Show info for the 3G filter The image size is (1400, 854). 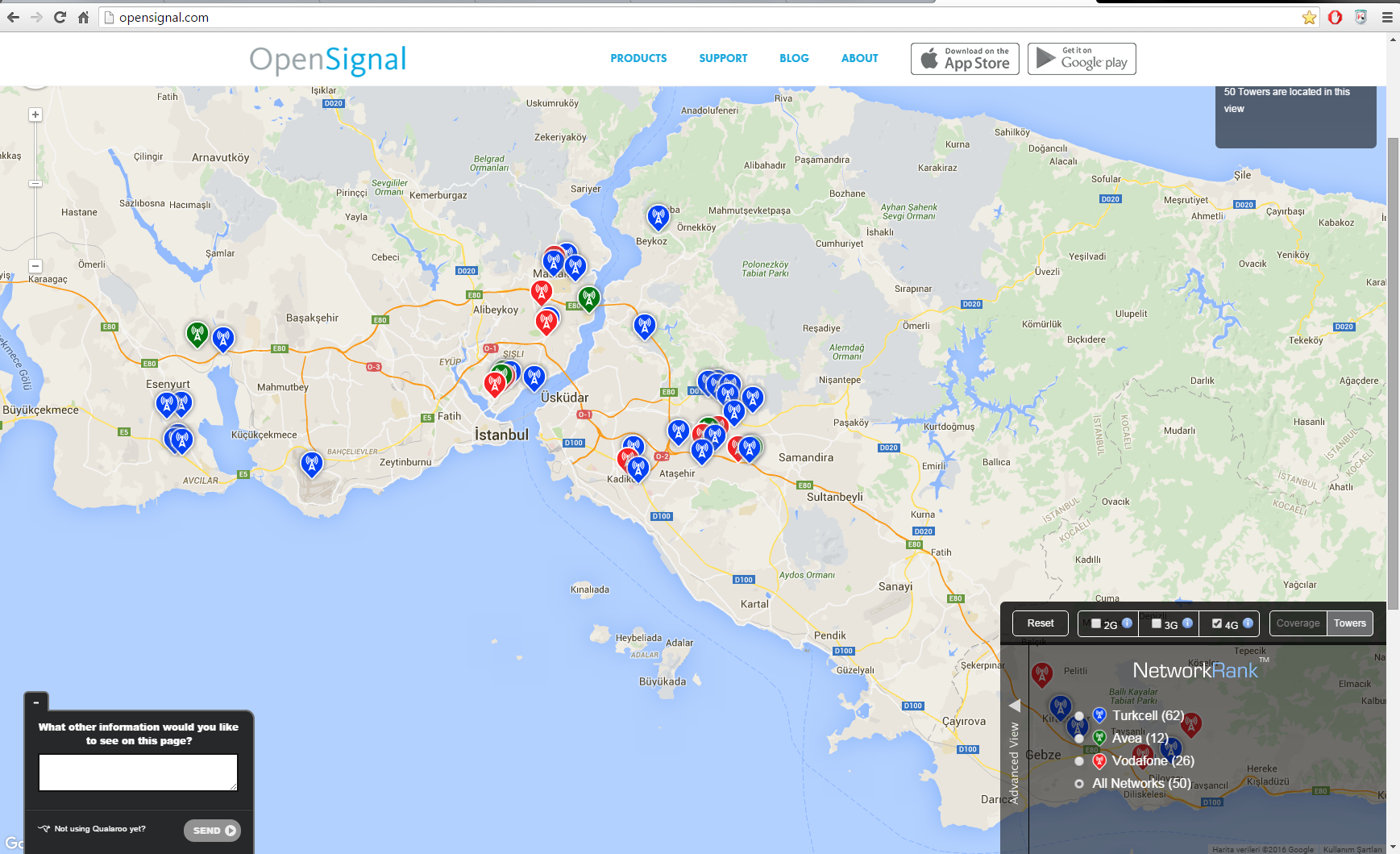point(1187,623)
